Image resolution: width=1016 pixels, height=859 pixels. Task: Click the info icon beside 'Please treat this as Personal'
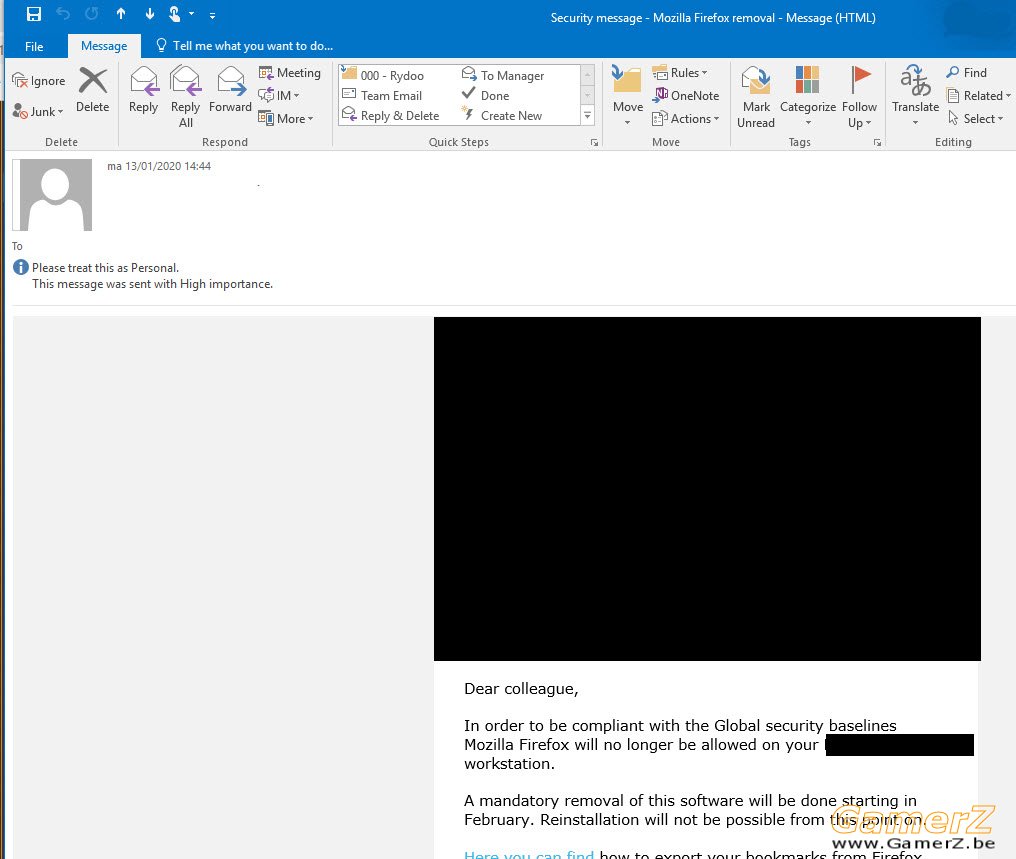[x=21, y=267]
